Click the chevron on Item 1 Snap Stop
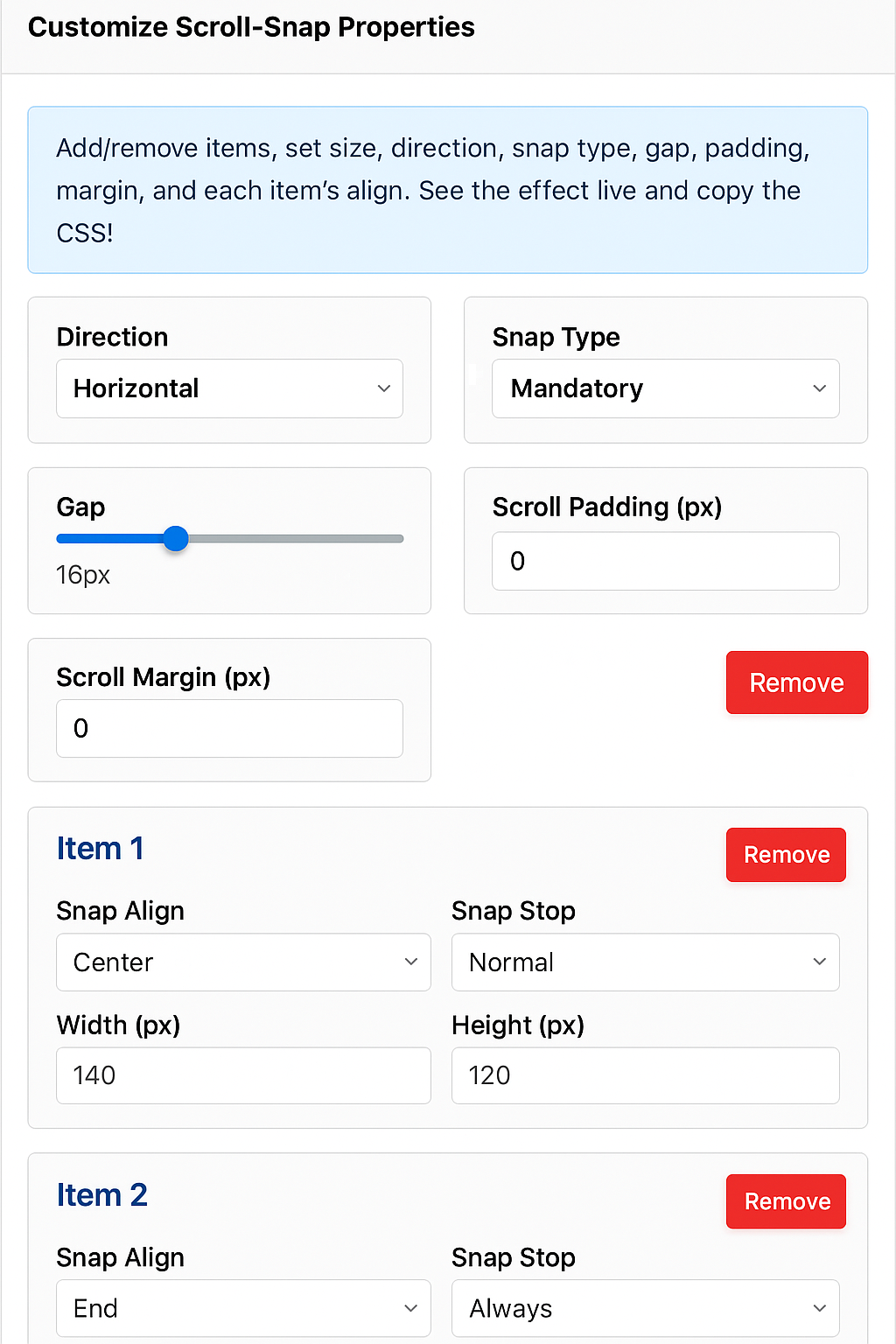Screen dimensions: 896x1344 [x=819, y=962]
